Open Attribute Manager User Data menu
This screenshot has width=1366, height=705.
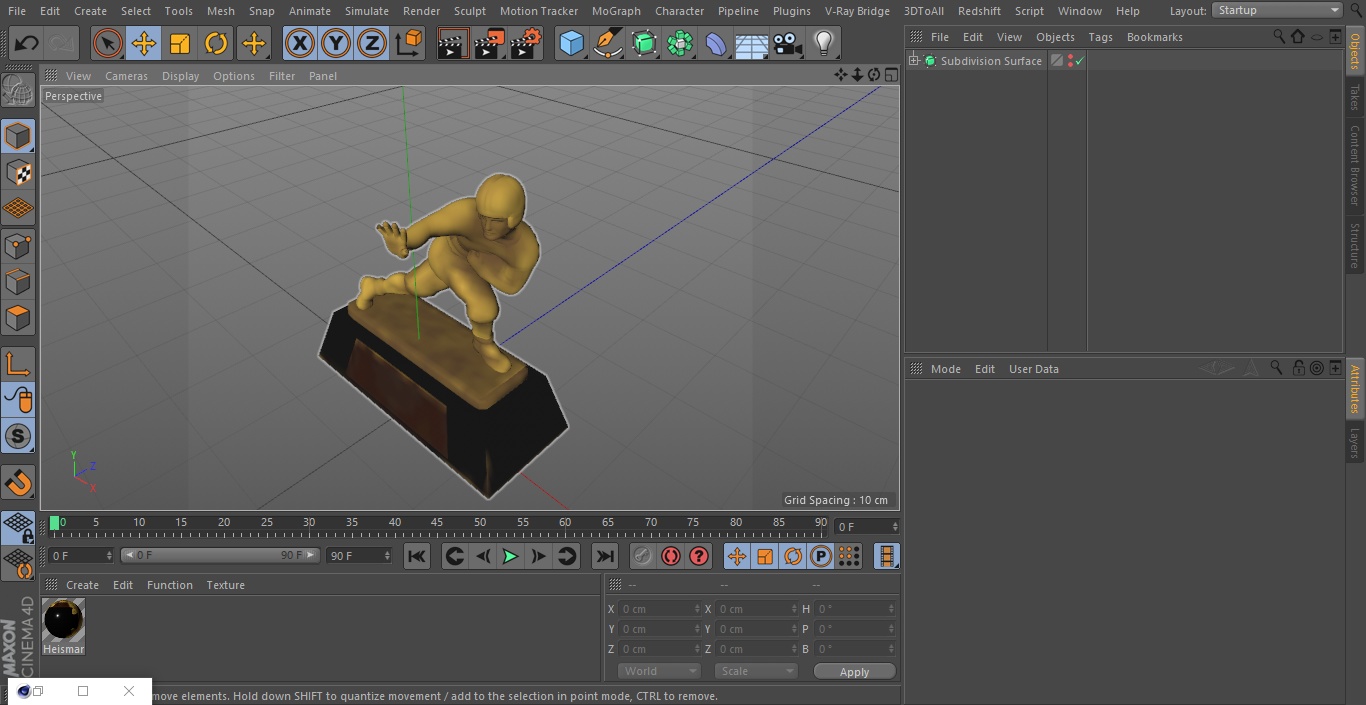(x=1033, y=369)
